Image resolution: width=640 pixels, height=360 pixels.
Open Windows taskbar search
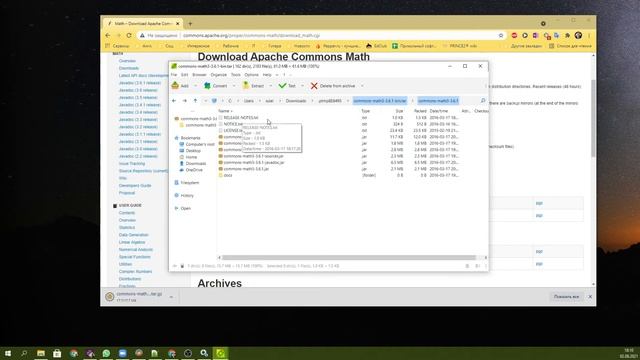click(x=24, y=353)
